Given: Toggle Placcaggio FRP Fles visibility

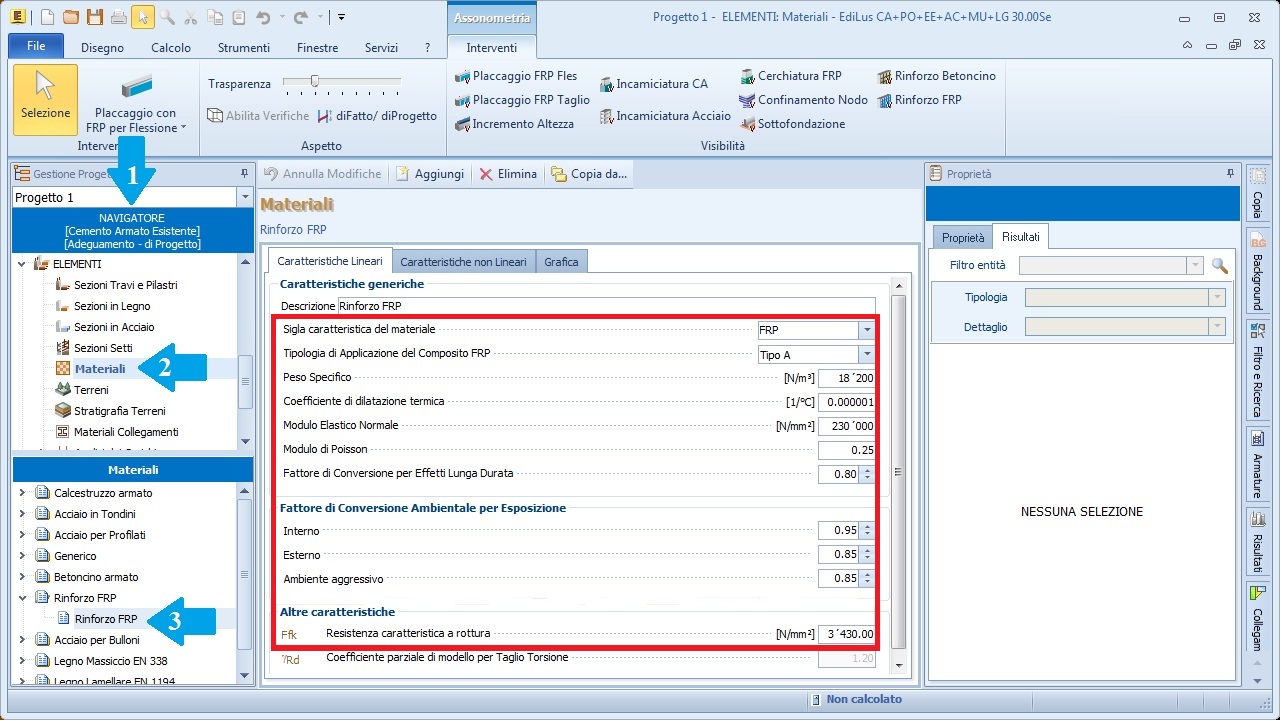Looking at the screenshot, I should (x=516, y=76).
